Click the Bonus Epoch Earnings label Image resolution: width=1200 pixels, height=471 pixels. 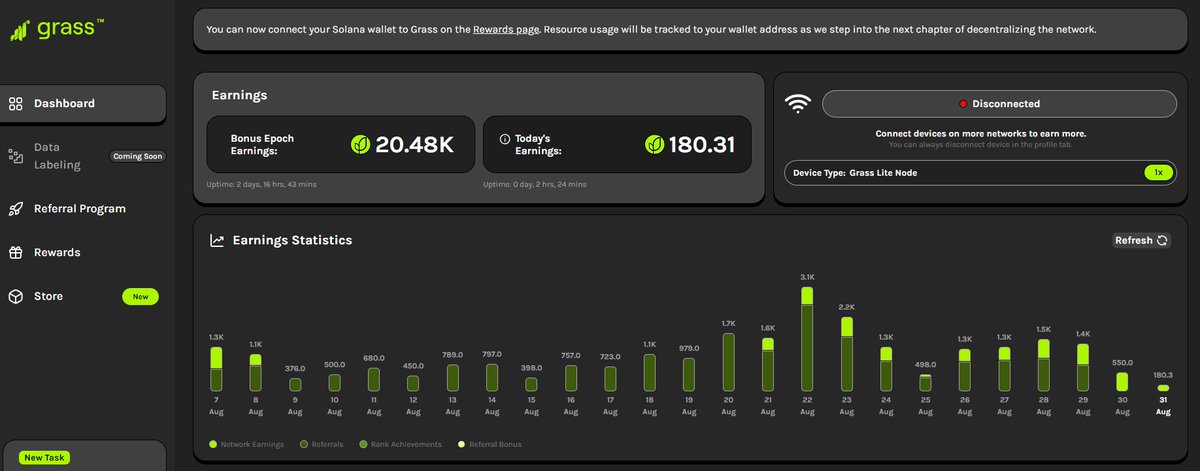262,145
